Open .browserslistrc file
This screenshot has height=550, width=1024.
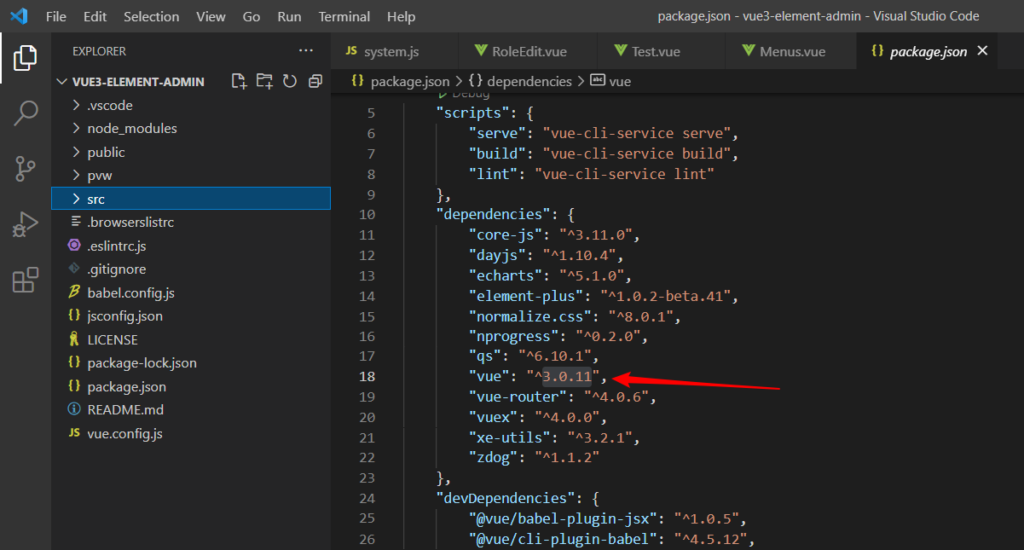(191, 222)
